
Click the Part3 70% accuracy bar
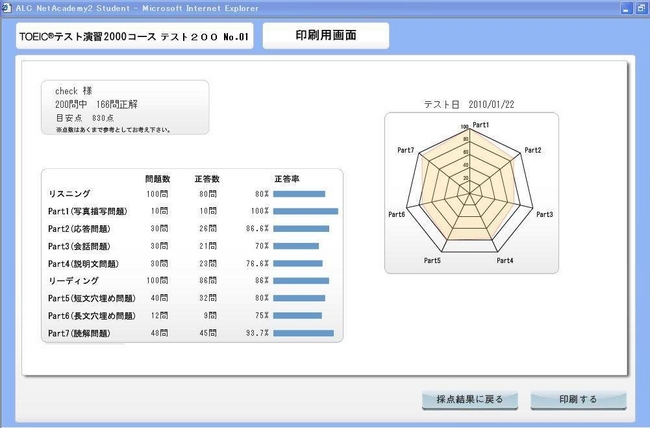(x=296, y=246)
